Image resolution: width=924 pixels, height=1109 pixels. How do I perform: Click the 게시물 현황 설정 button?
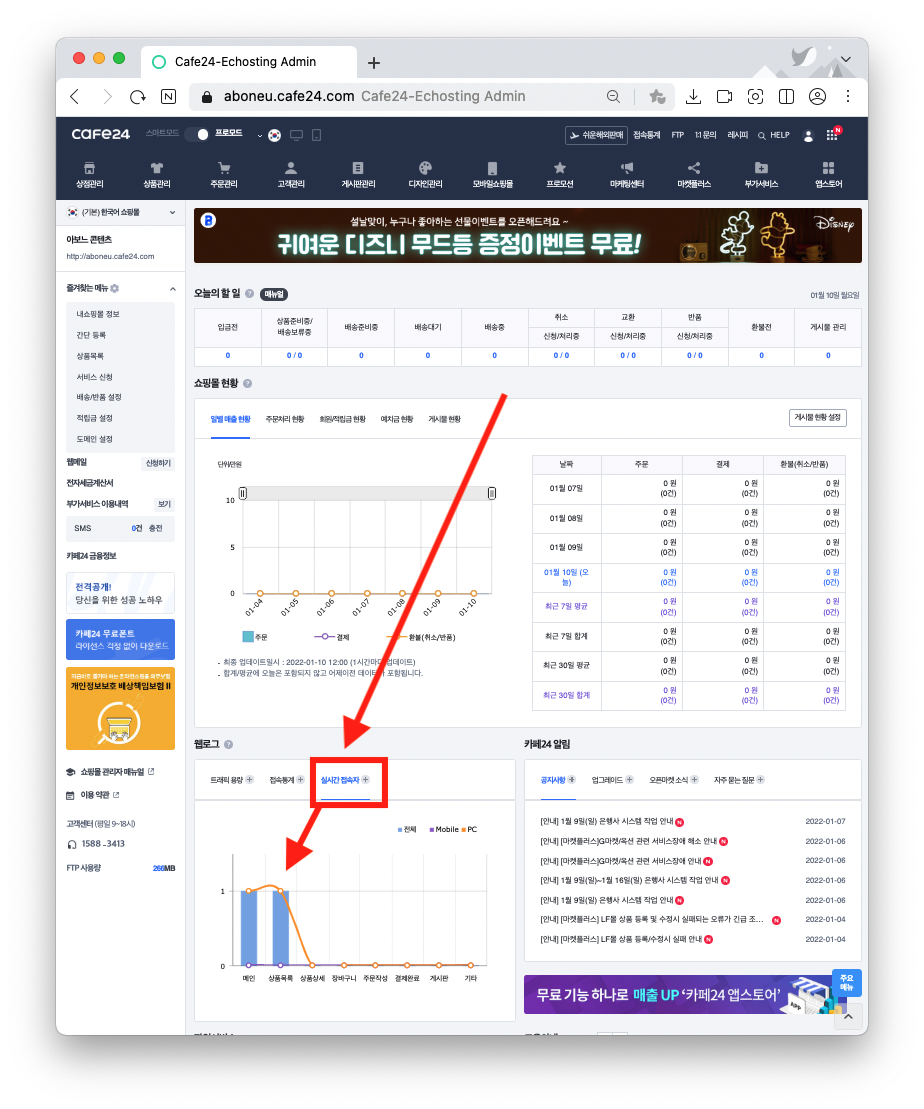pos(817,418)
